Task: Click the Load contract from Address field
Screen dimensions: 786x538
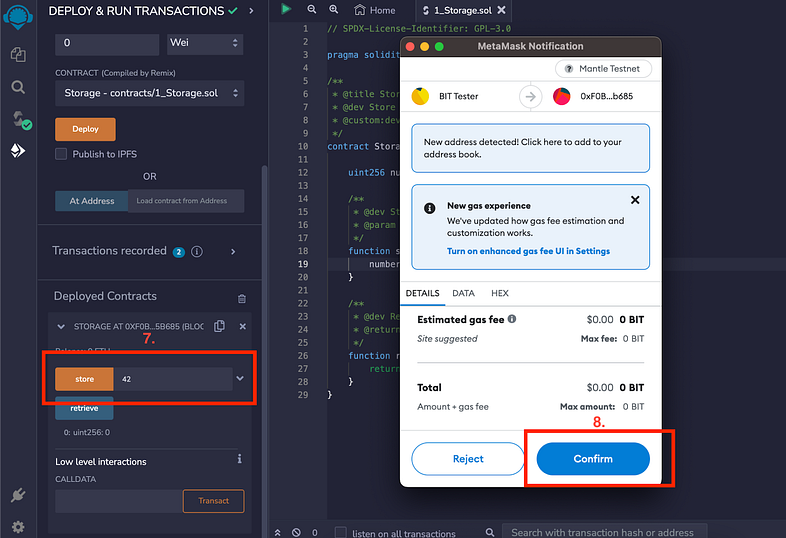Action: tap(186, 201)
